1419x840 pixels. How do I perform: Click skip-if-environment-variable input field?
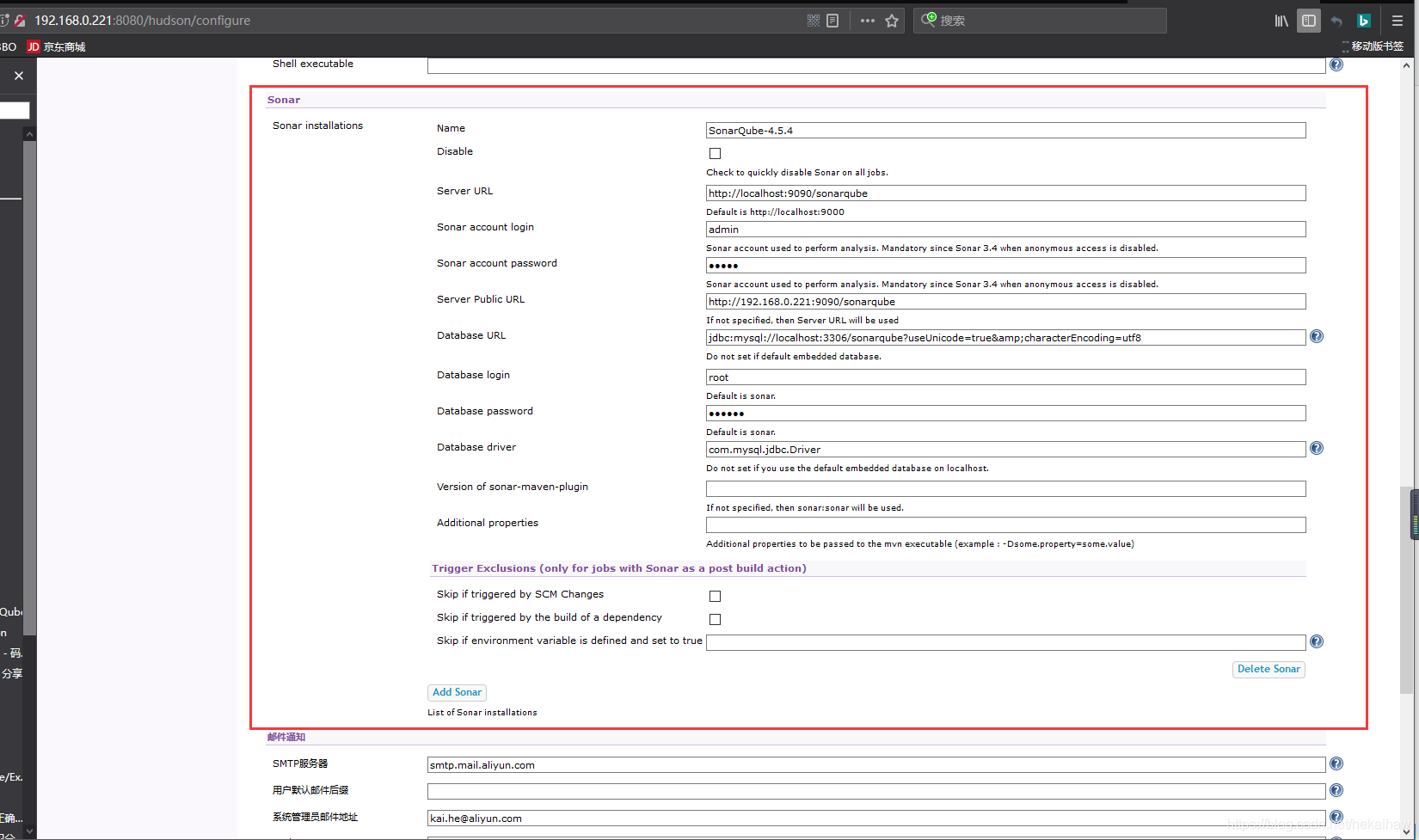[x=1005, y=643]
